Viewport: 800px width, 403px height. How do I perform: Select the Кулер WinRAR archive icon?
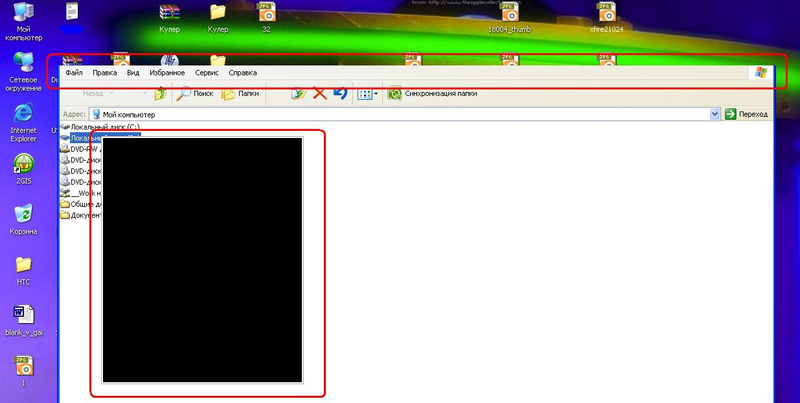(169, 18)
